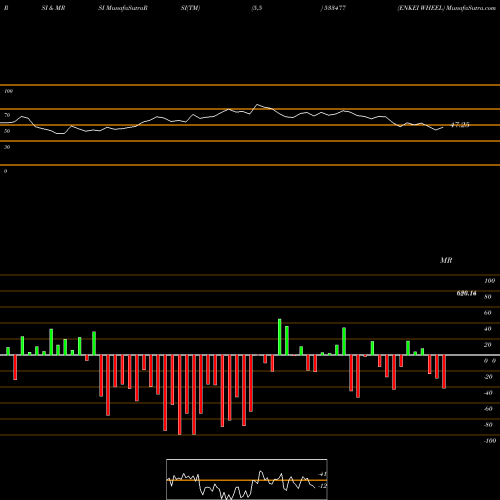Click the MR axis 60 label
The image size is (500, 500).
tap(488, 313)
